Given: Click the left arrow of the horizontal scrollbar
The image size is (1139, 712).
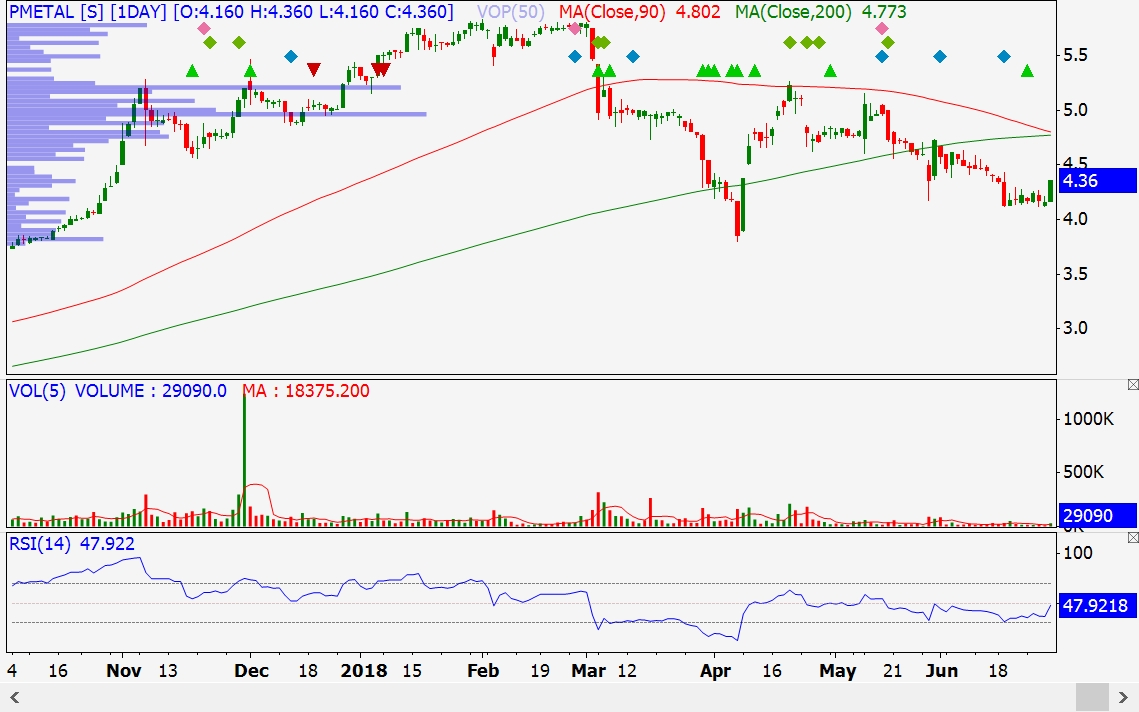Looking at the screenshot, I should tap(13, 696).
